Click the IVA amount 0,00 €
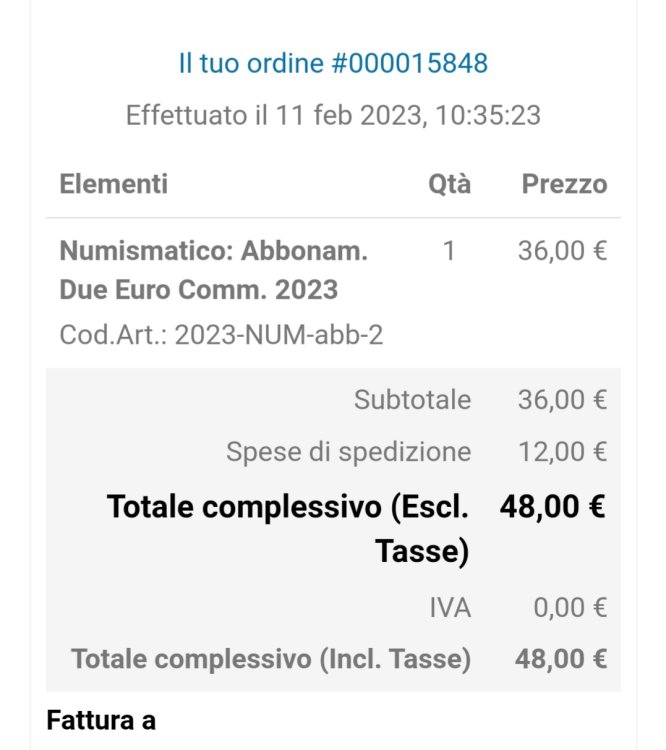This screenshot has width=666, height=750. 569,607
